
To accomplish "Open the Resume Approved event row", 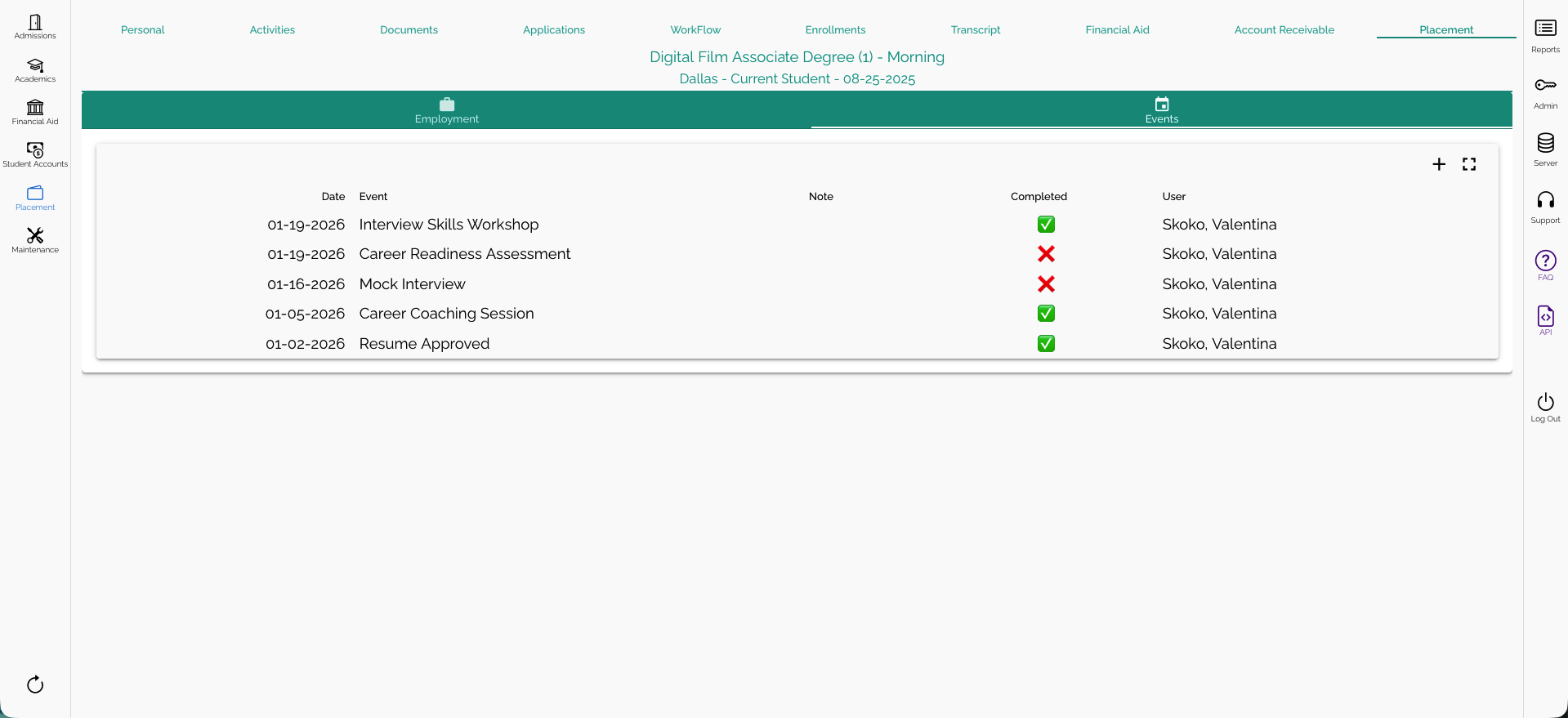I will pyautogui.click(x=424, y=344).
